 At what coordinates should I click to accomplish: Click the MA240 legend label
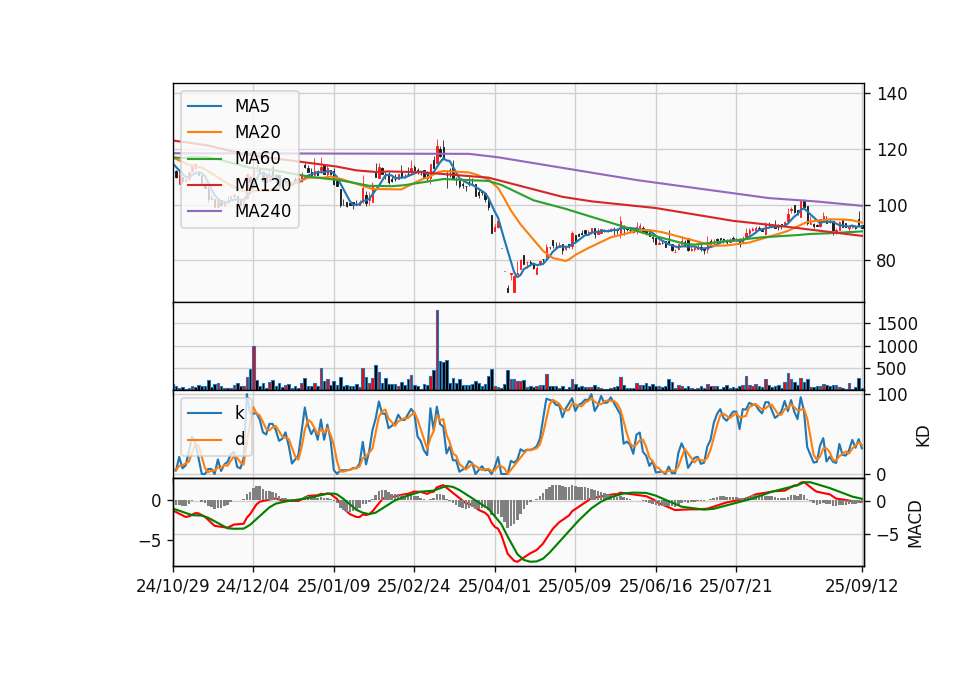(263, 211)
